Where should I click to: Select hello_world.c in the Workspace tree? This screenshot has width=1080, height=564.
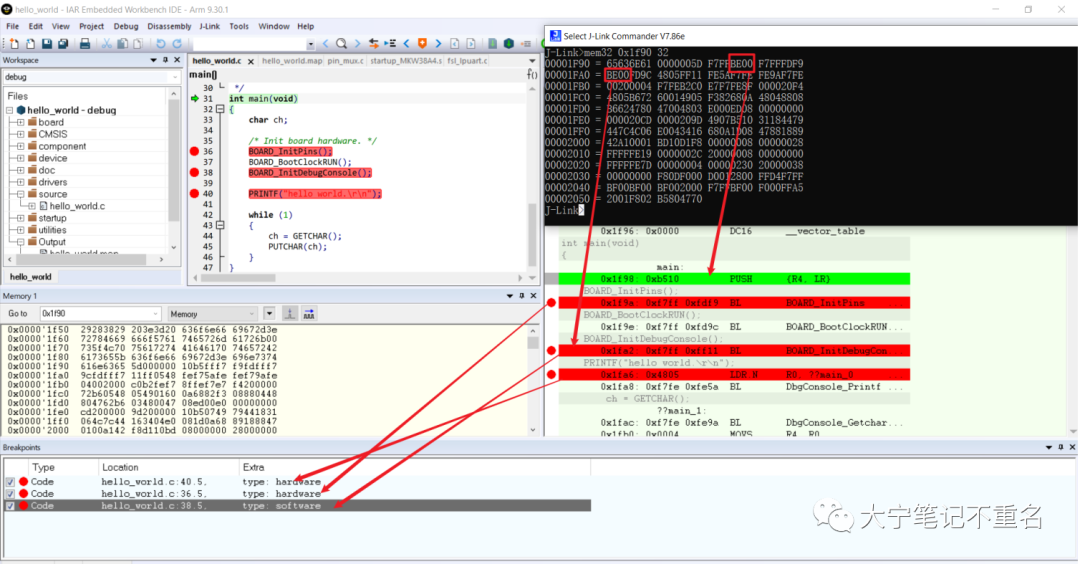click(x=77, y=206)
